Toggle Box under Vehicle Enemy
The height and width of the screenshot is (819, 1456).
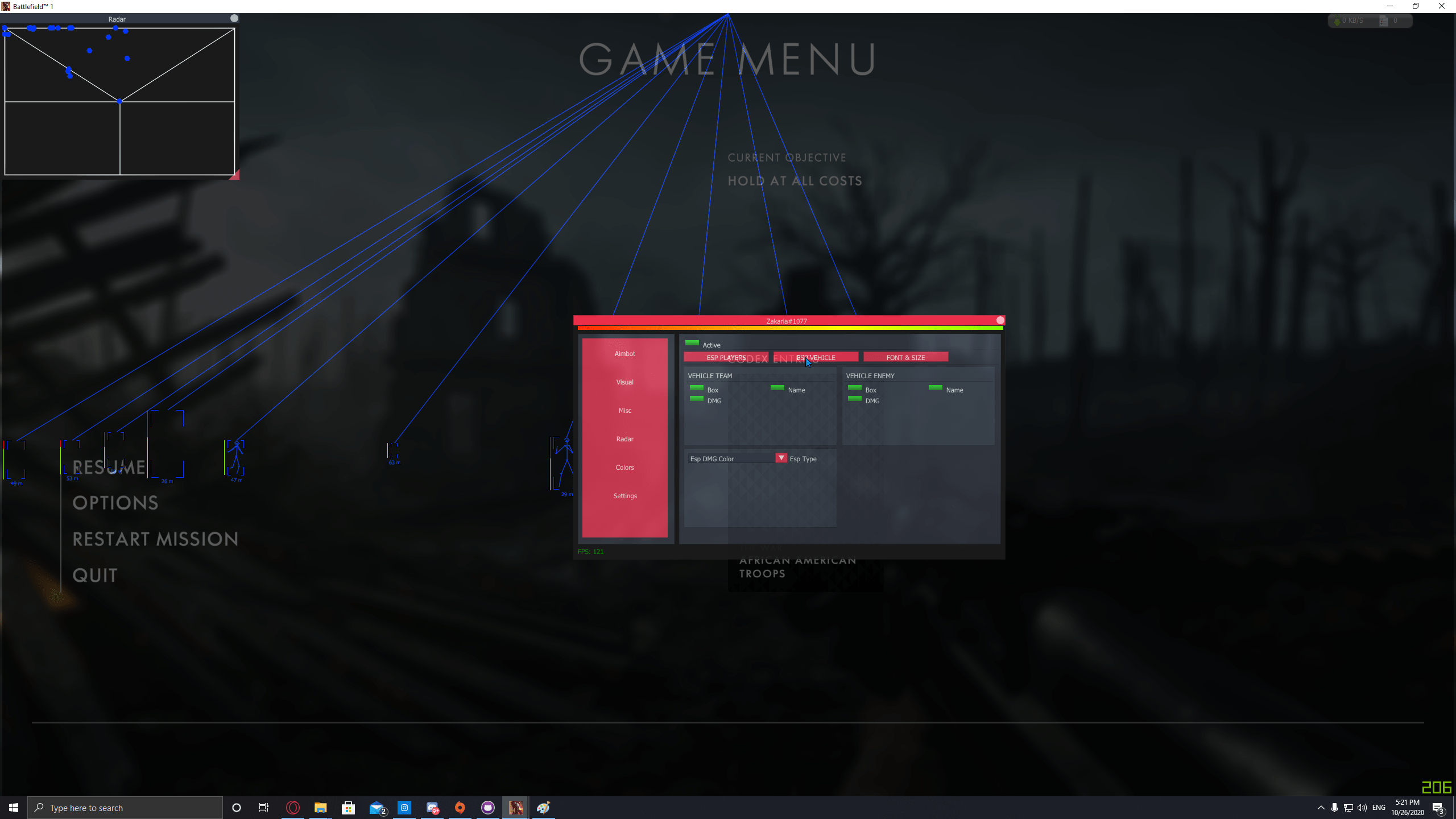[x=855, y=388]
